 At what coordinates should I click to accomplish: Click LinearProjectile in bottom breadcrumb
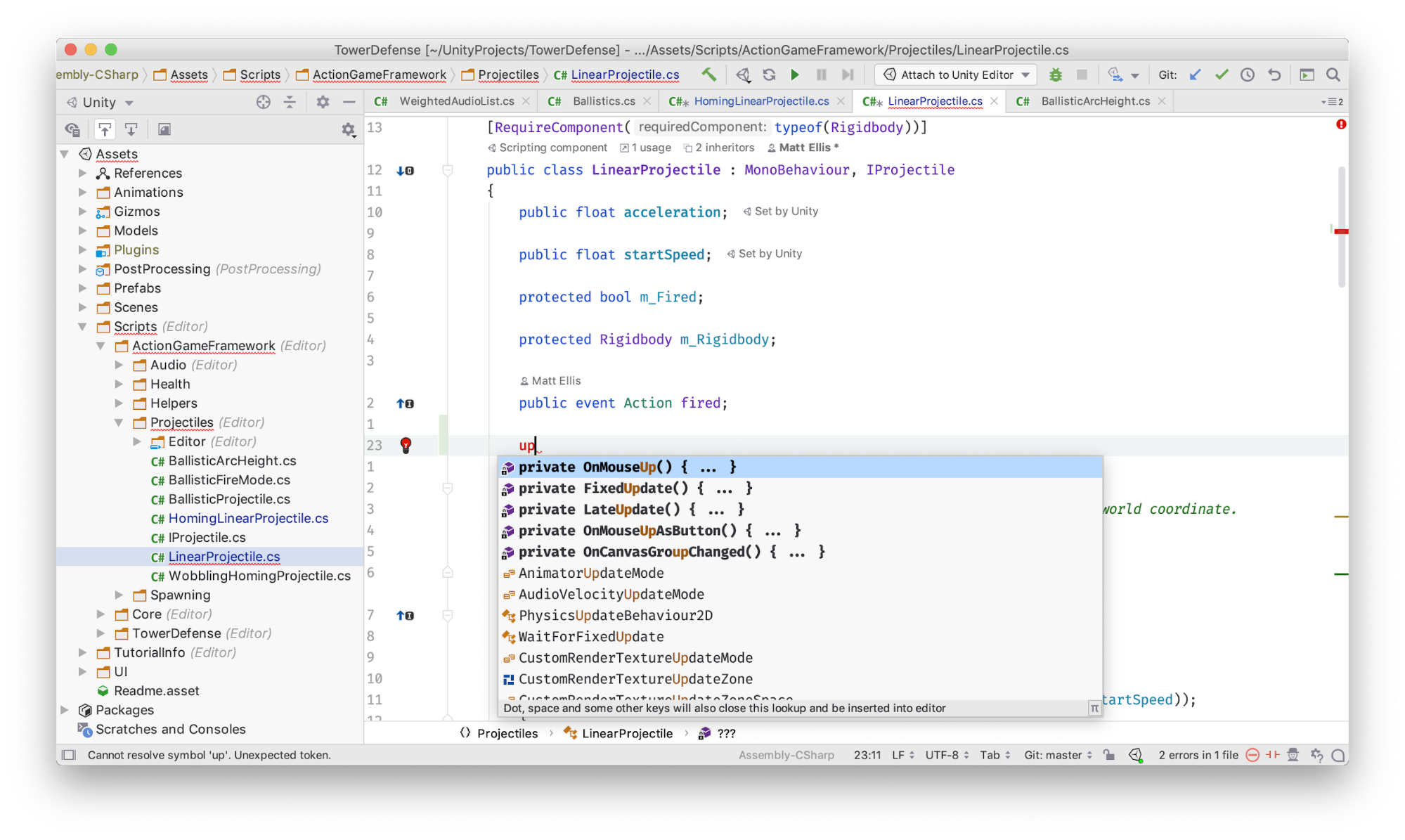[x=619, y=733]
